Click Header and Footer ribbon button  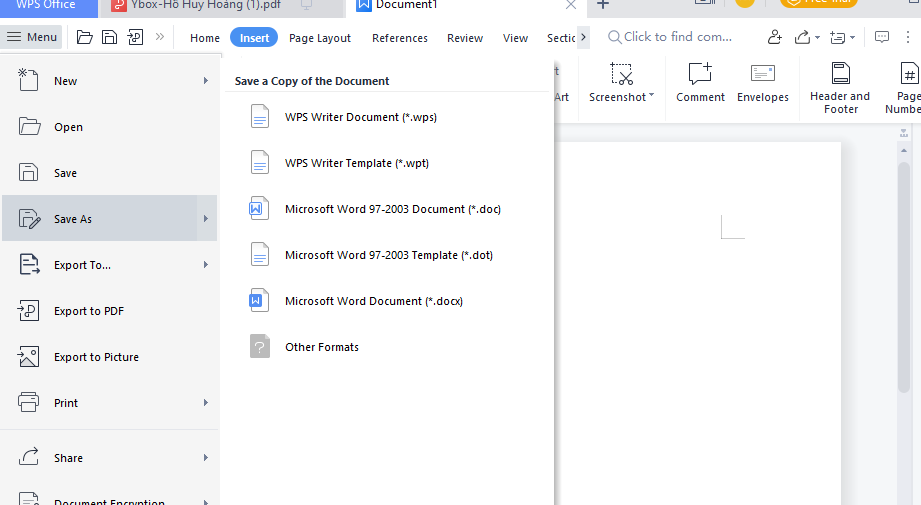841,88
